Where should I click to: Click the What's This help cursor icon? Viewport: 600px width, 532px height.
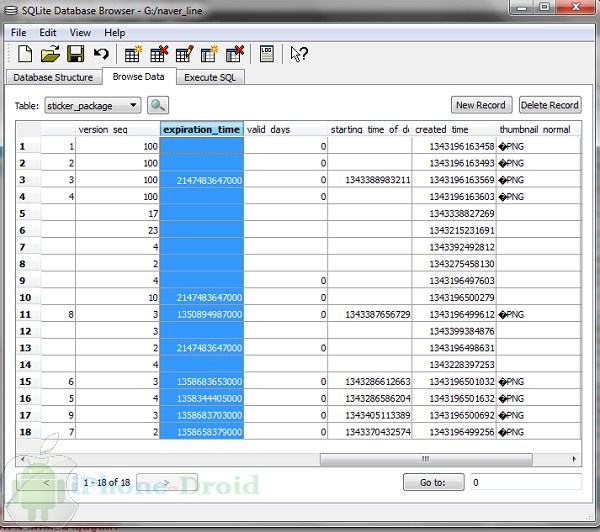tap(298, 54)
